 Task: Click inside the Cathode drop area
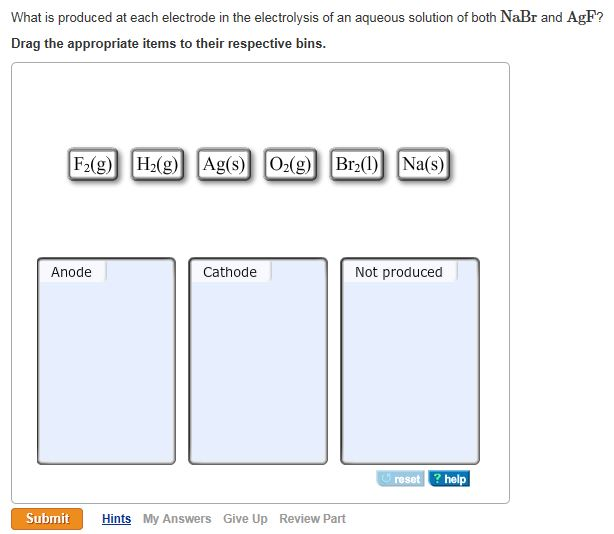point(258,370)
